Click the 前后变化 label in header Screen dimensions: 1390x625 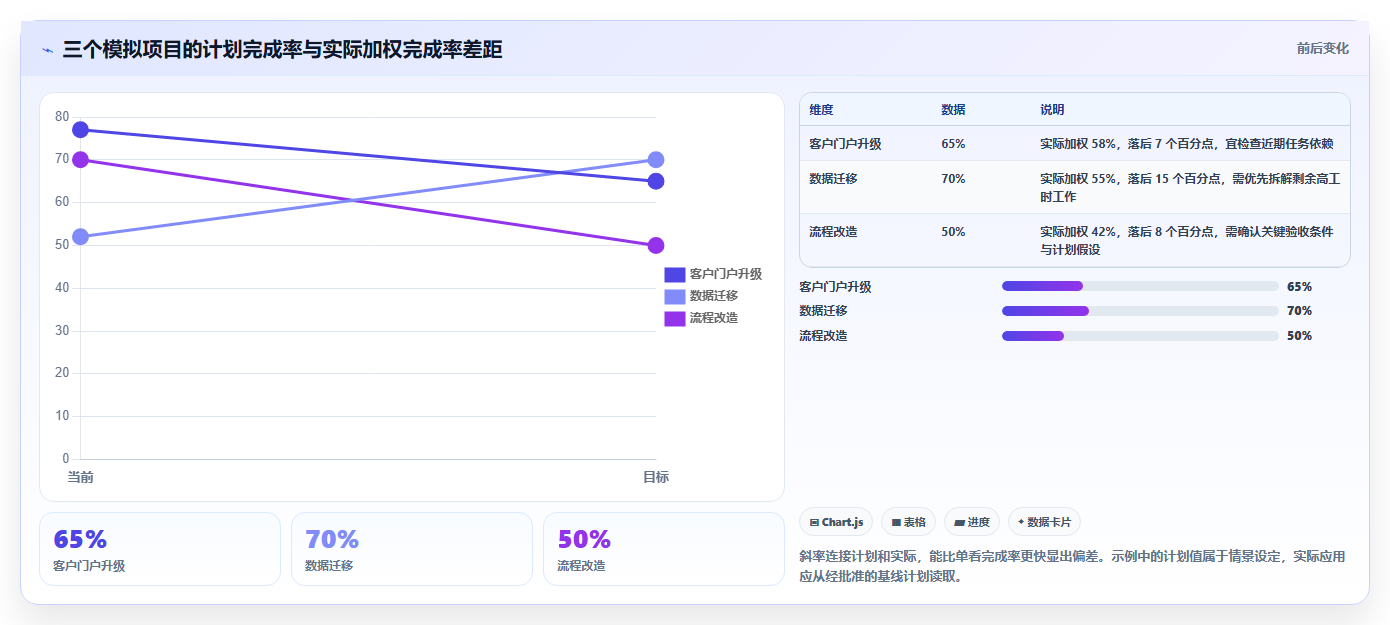click(x=1323, y=48)
